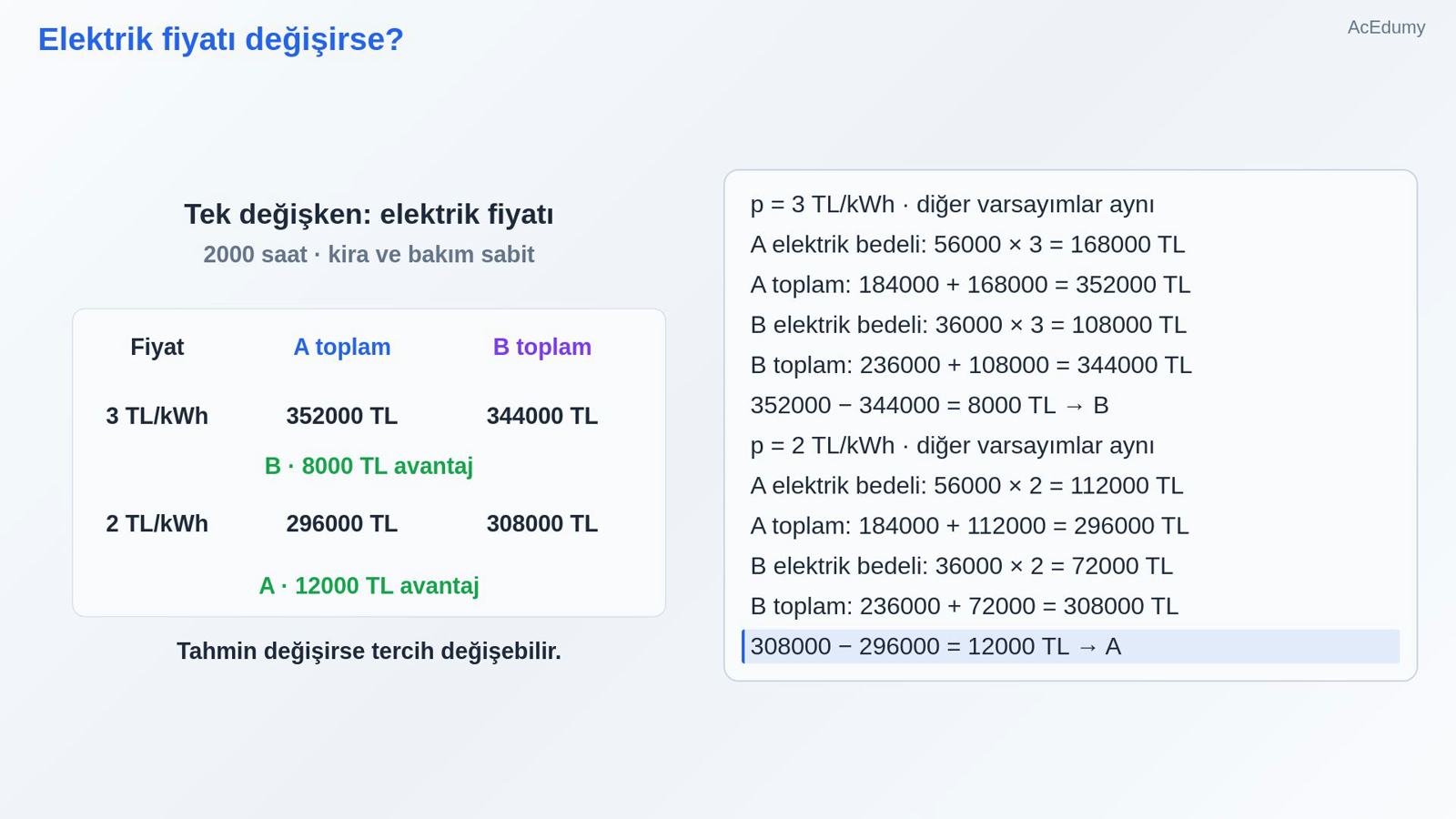
Task: Click the 'A toplam' column header
Action: [x=342, y=347]
